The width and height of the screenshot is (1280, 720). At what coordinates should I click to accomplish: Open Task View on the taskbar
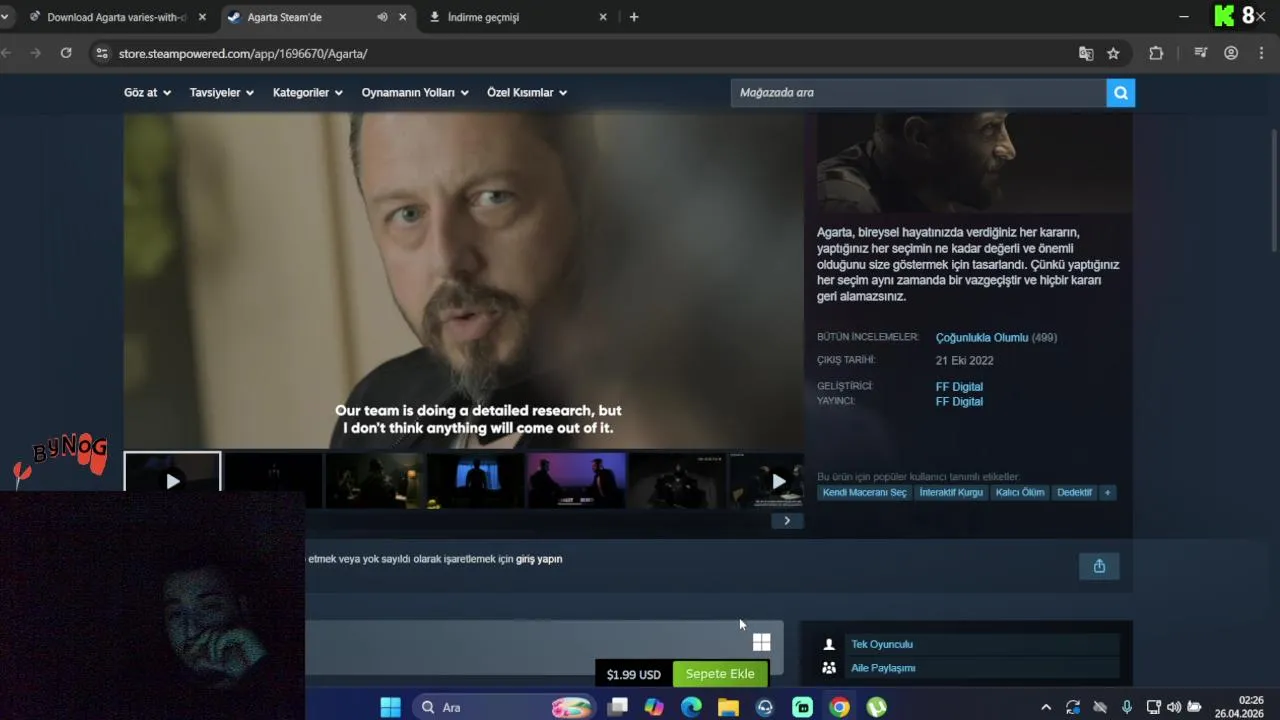pos(618,707)
